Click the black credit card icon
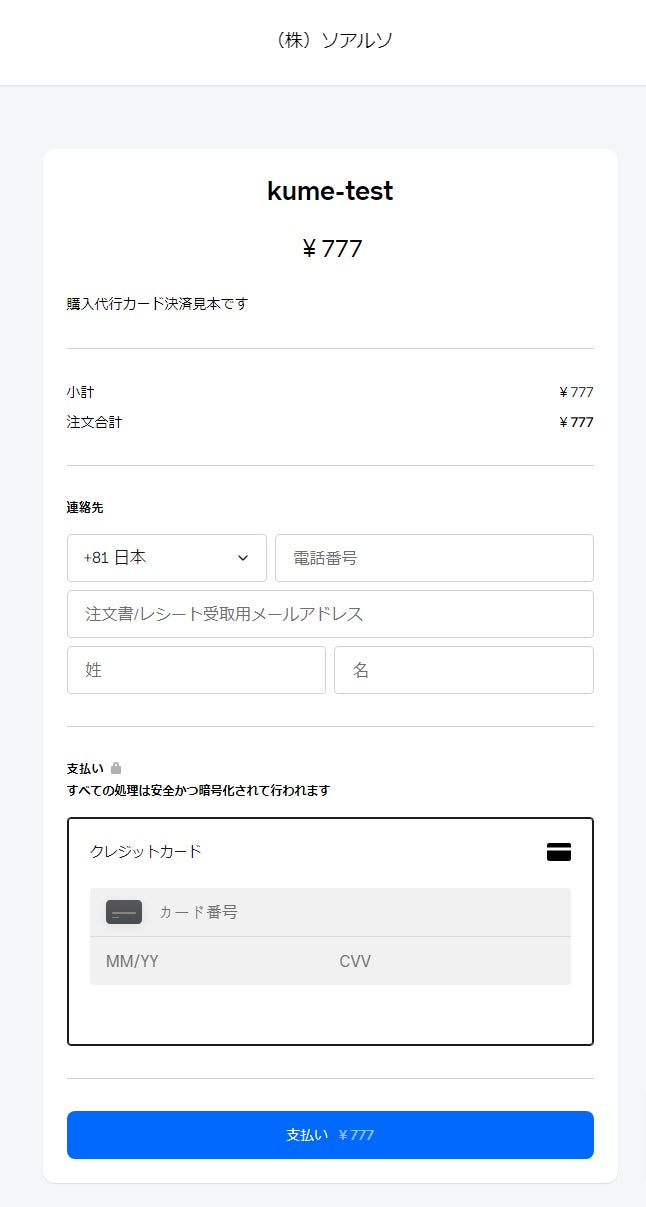The image size is (646, 1207). click(559, 852)
